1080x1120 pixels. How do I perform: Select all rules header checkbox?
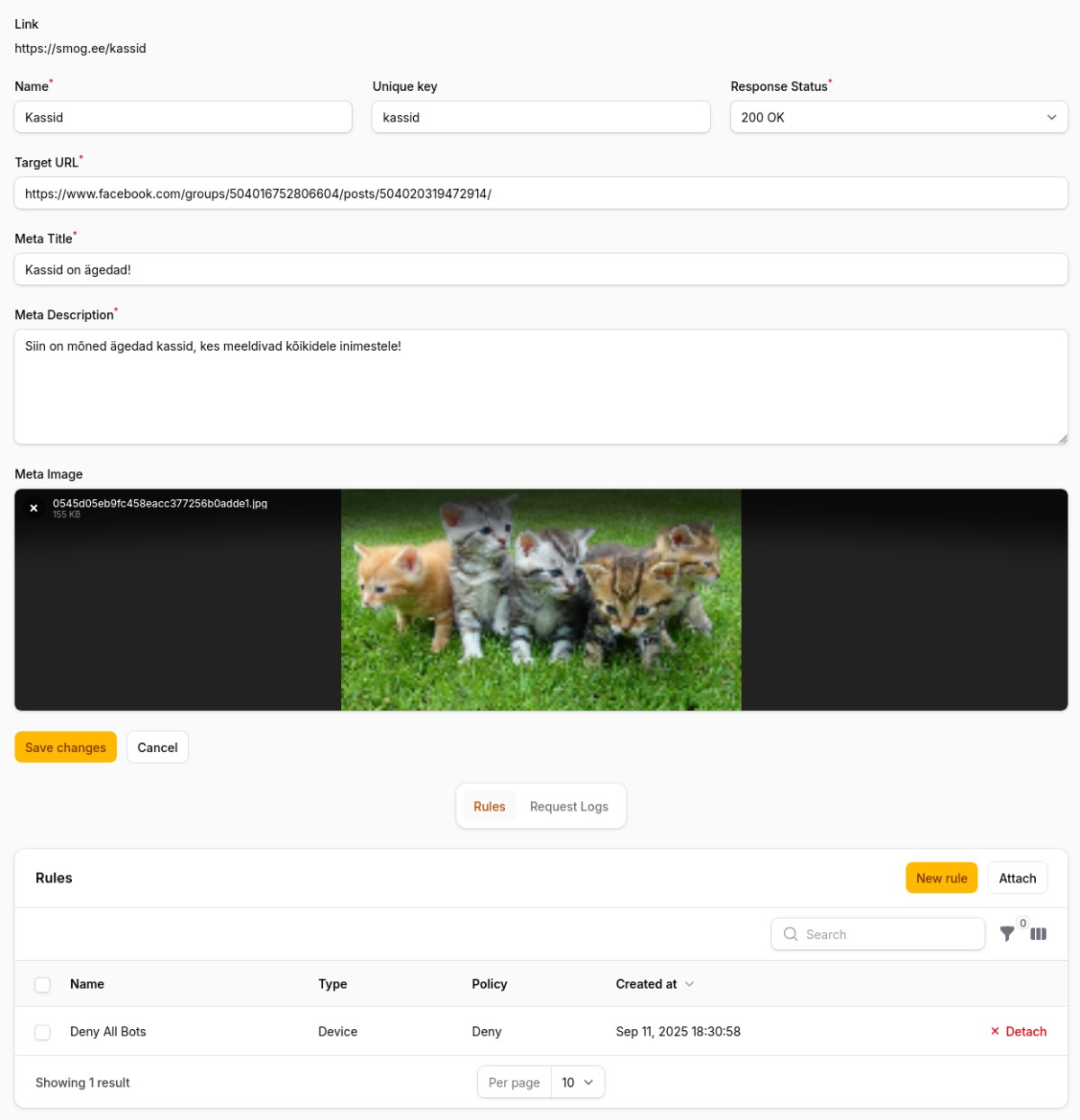(42, 984)
